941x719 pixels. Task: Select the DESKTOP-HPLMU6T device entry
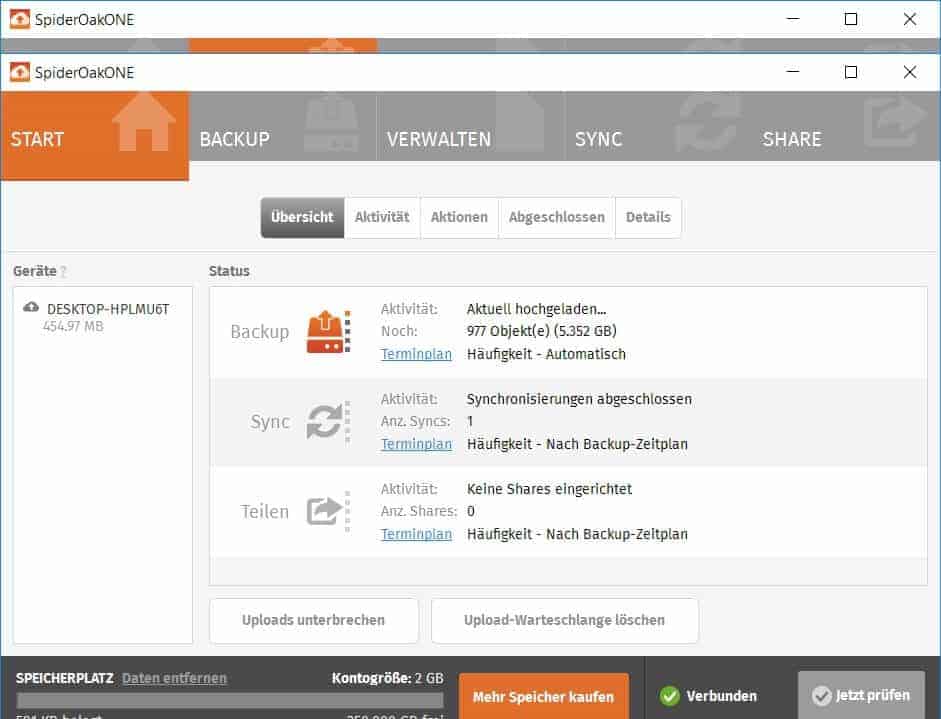(103, 317)
